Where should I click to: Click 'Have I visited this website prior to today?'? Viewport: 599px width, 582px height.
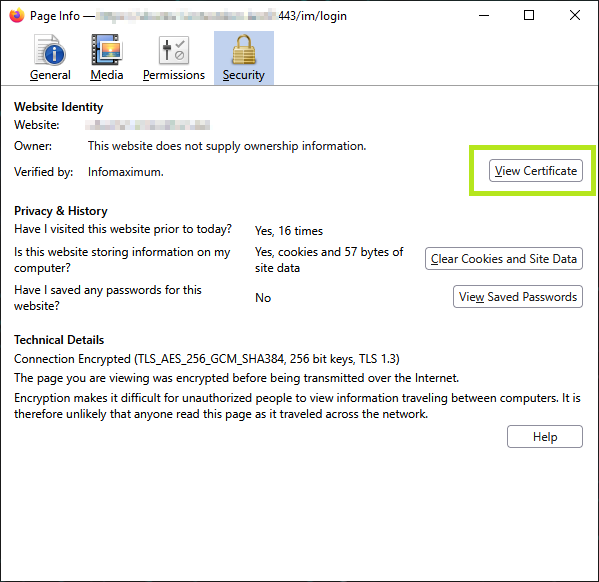[x=123, y=229]
